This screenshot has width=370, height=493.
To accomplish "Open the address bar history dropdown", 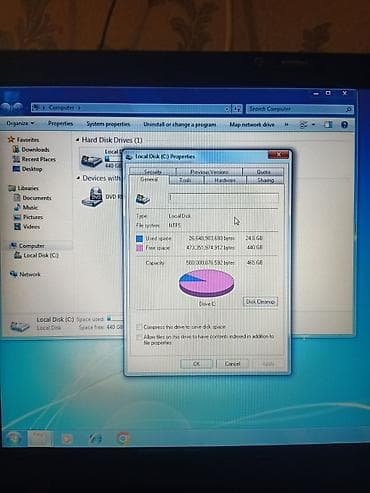I will pos(227,109).
